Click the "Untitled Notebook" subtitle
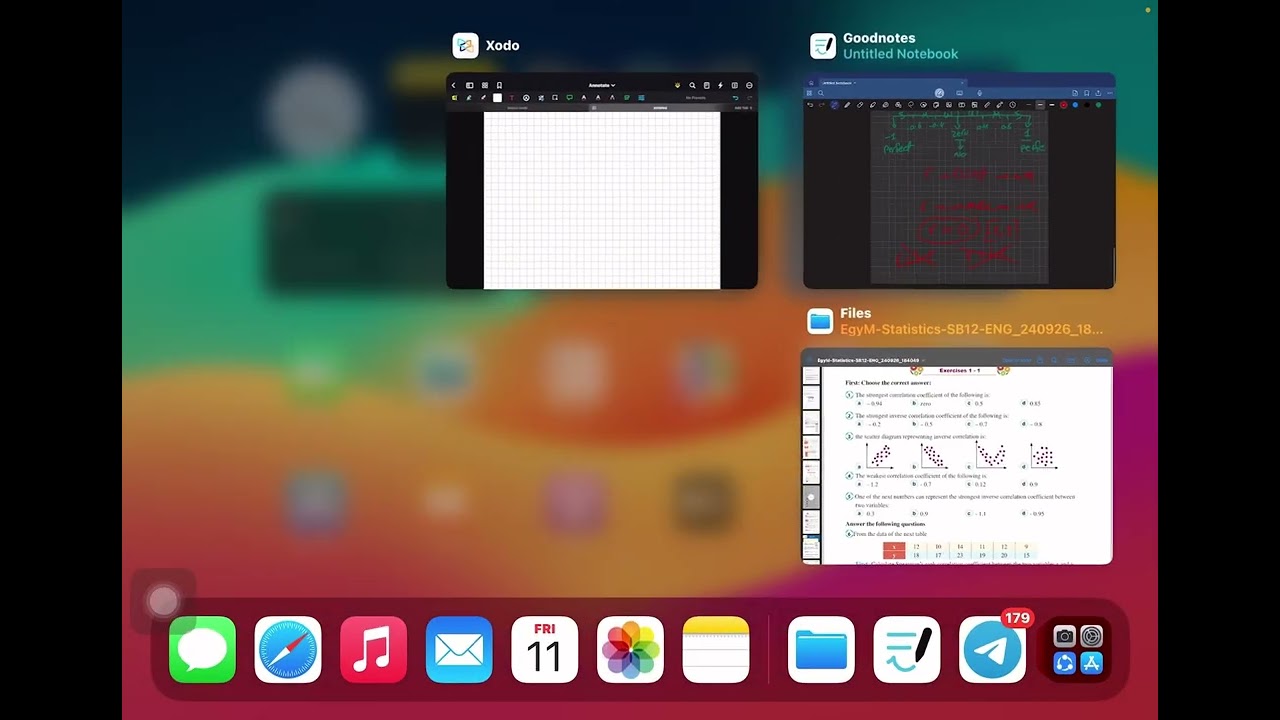 coord(900,54)
